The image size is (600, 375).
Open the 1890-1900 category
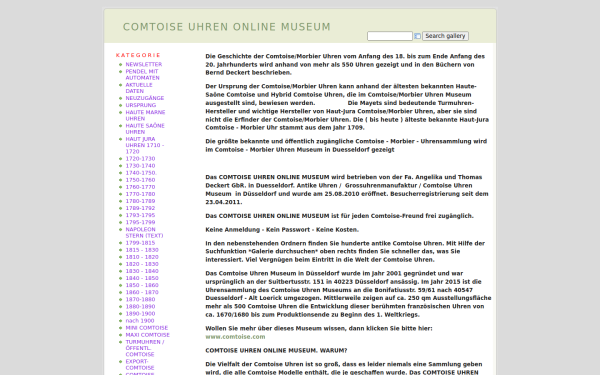pyautogui.click(x=140, y=313)
